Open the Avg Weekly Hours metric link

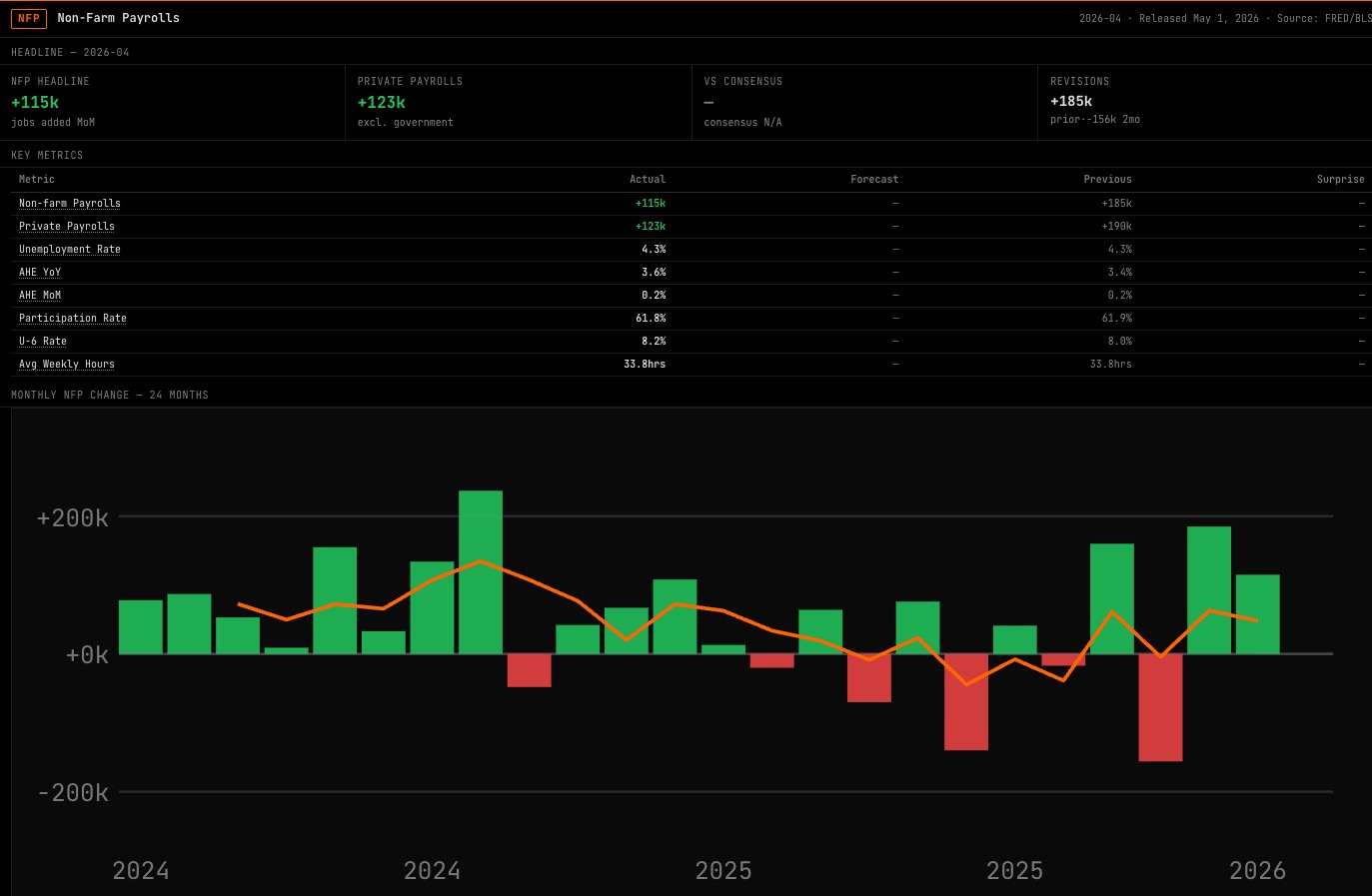click(x=67, y=364)
